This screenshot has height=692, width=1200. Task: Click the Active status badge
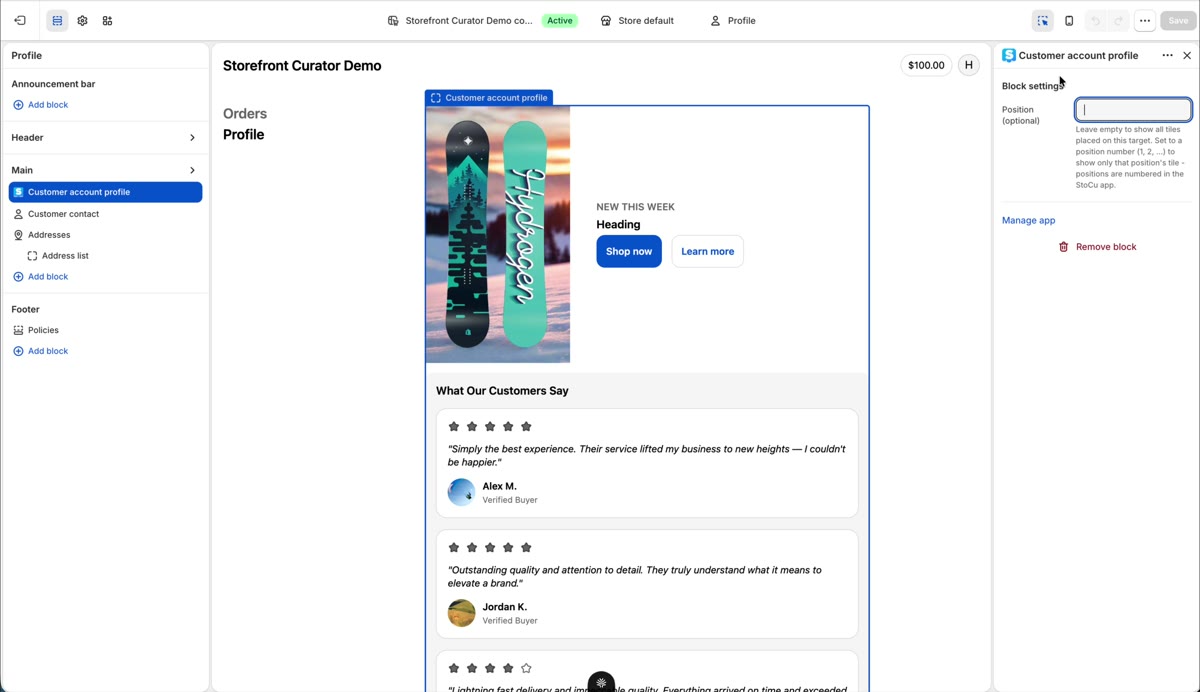click(x=560, y=20)
